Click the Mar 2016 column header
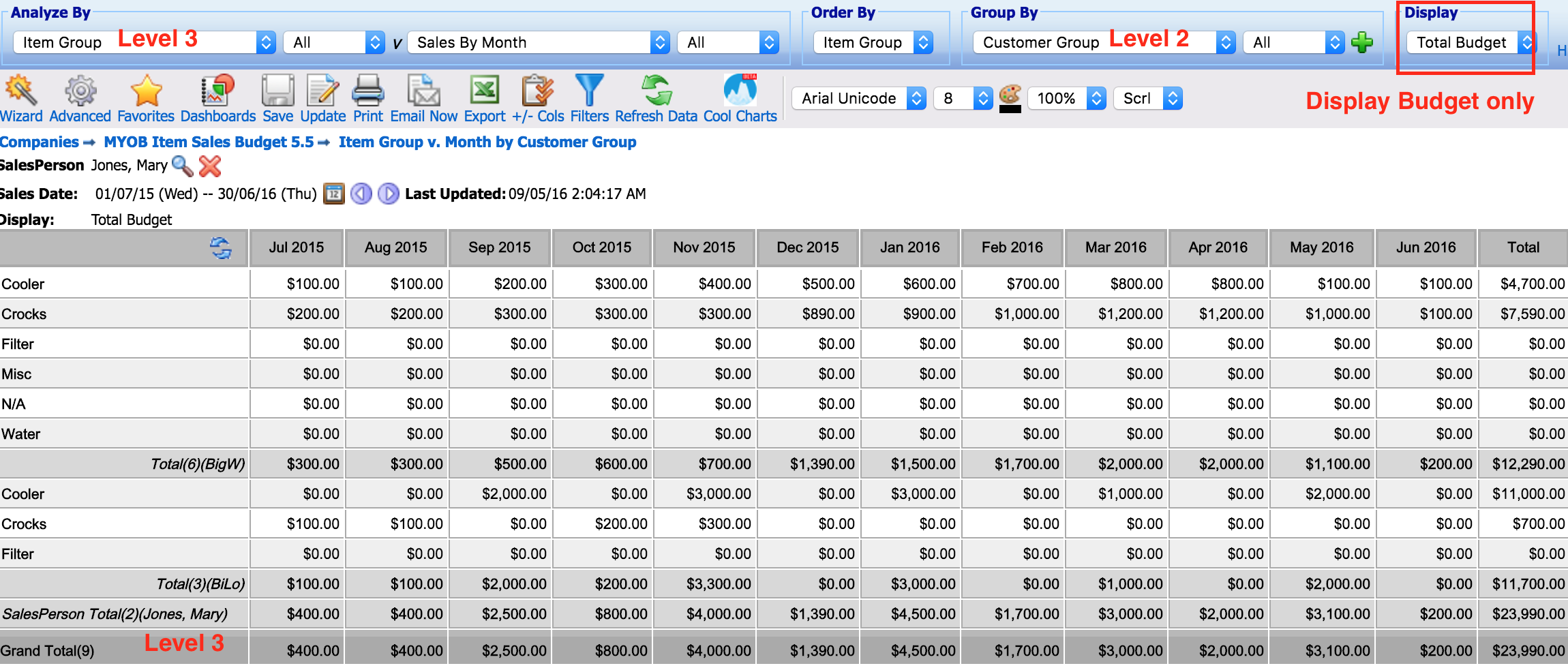 click(x=1116, y=247)
